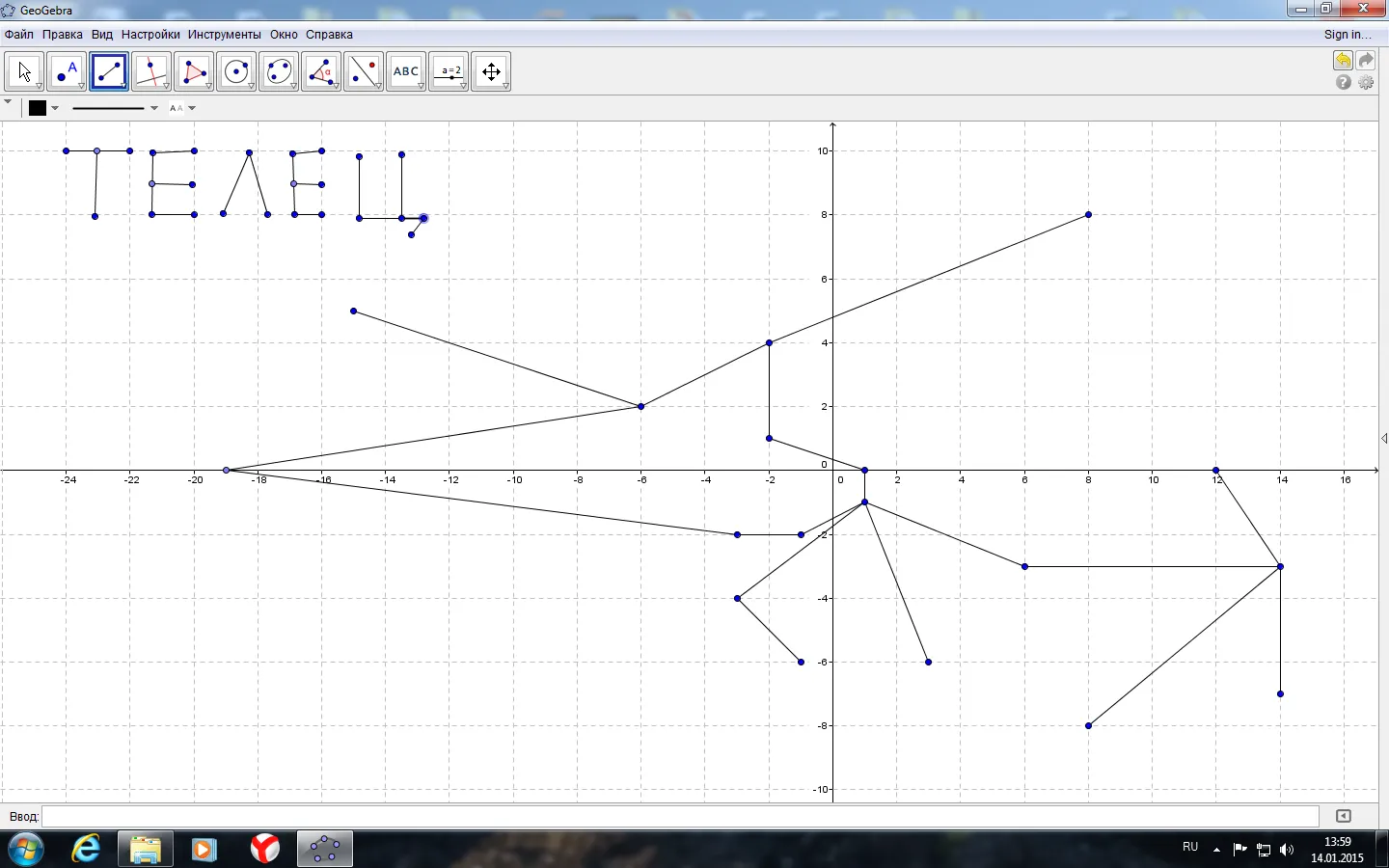This screenshot has height=868, width=1389.
Task: Select the point at (-15, 5)
Action: click(x=354, y=312)
